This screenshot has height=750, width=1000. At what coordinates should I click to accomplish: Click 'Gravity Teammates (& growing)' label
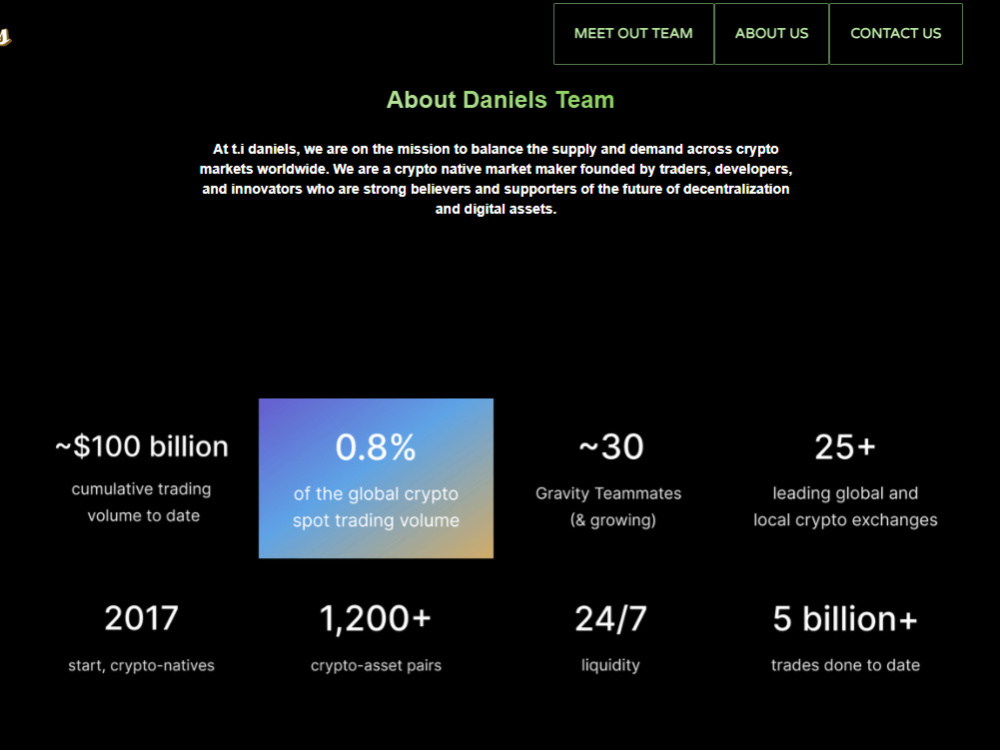[x=609, y=506]
